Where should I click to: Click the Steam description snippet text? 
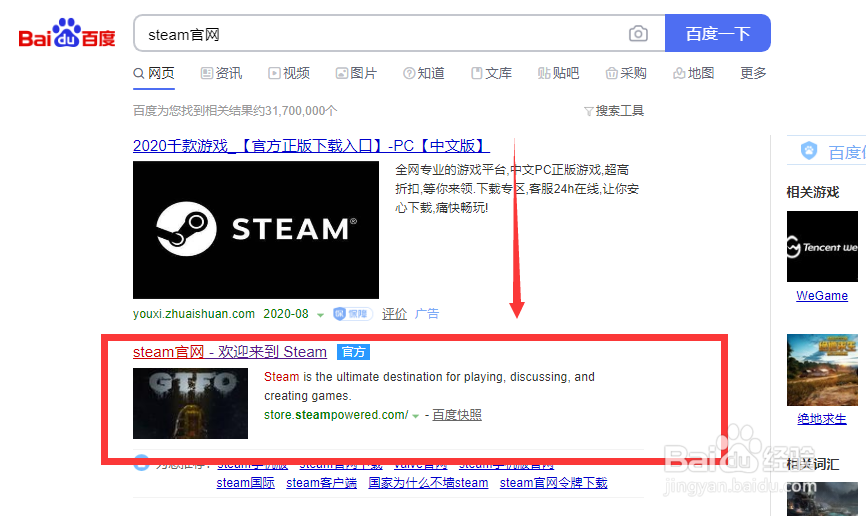pos(429,386)
